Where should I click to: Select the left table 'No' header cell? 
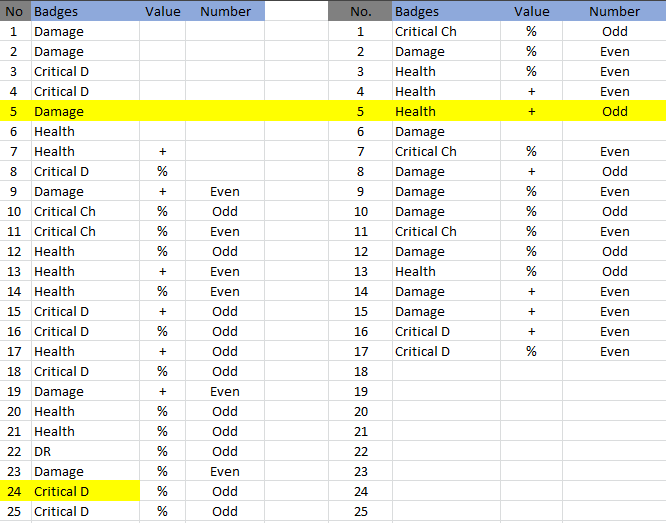(x=15, y=11)
